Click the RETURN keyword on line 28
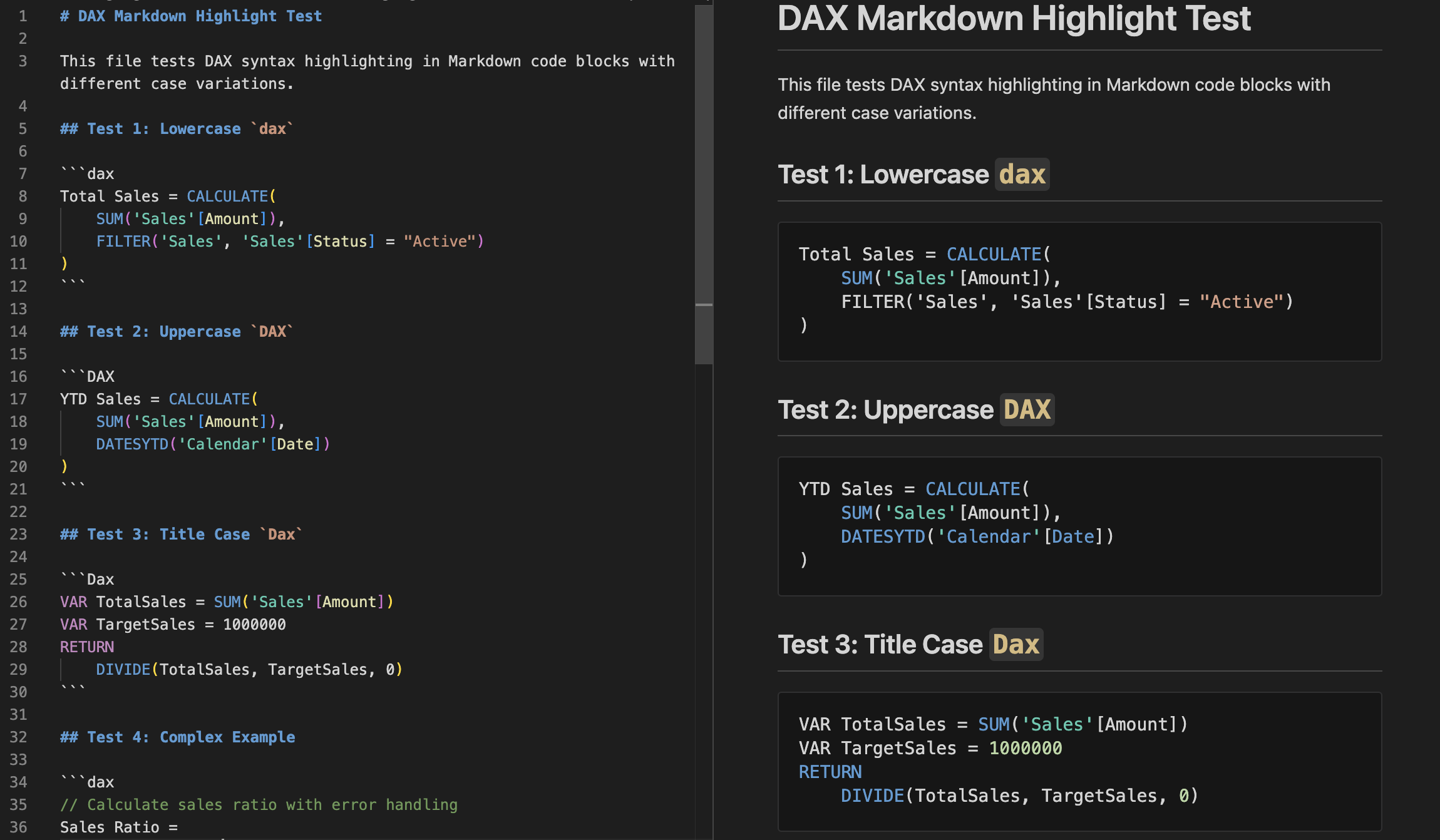The height and width of the screenshot is (840, 1440). 86,647
